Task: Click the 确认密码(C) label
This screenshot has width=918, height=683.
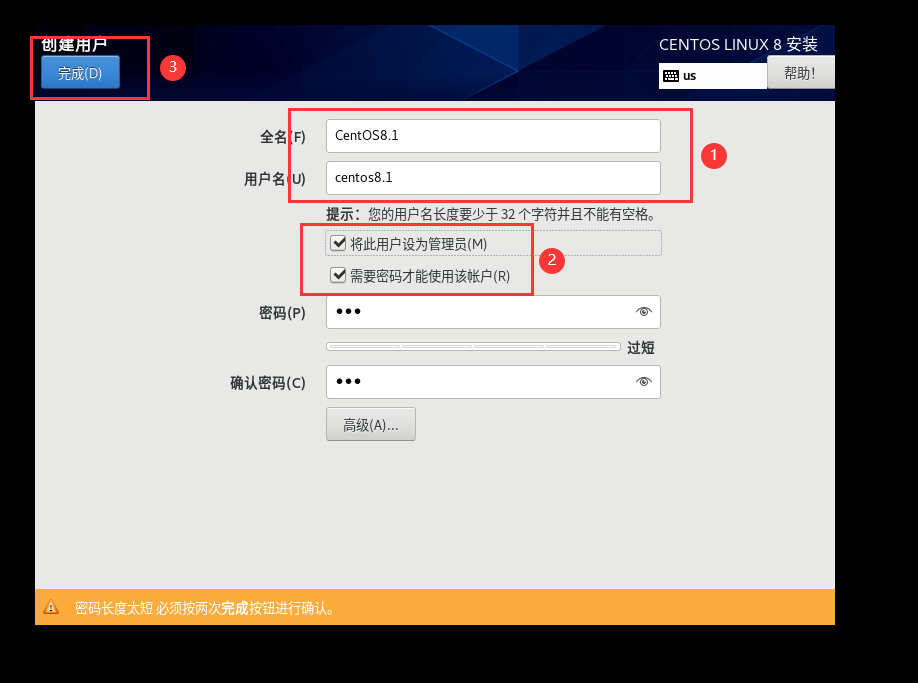Action: click(x=268, y=383)
